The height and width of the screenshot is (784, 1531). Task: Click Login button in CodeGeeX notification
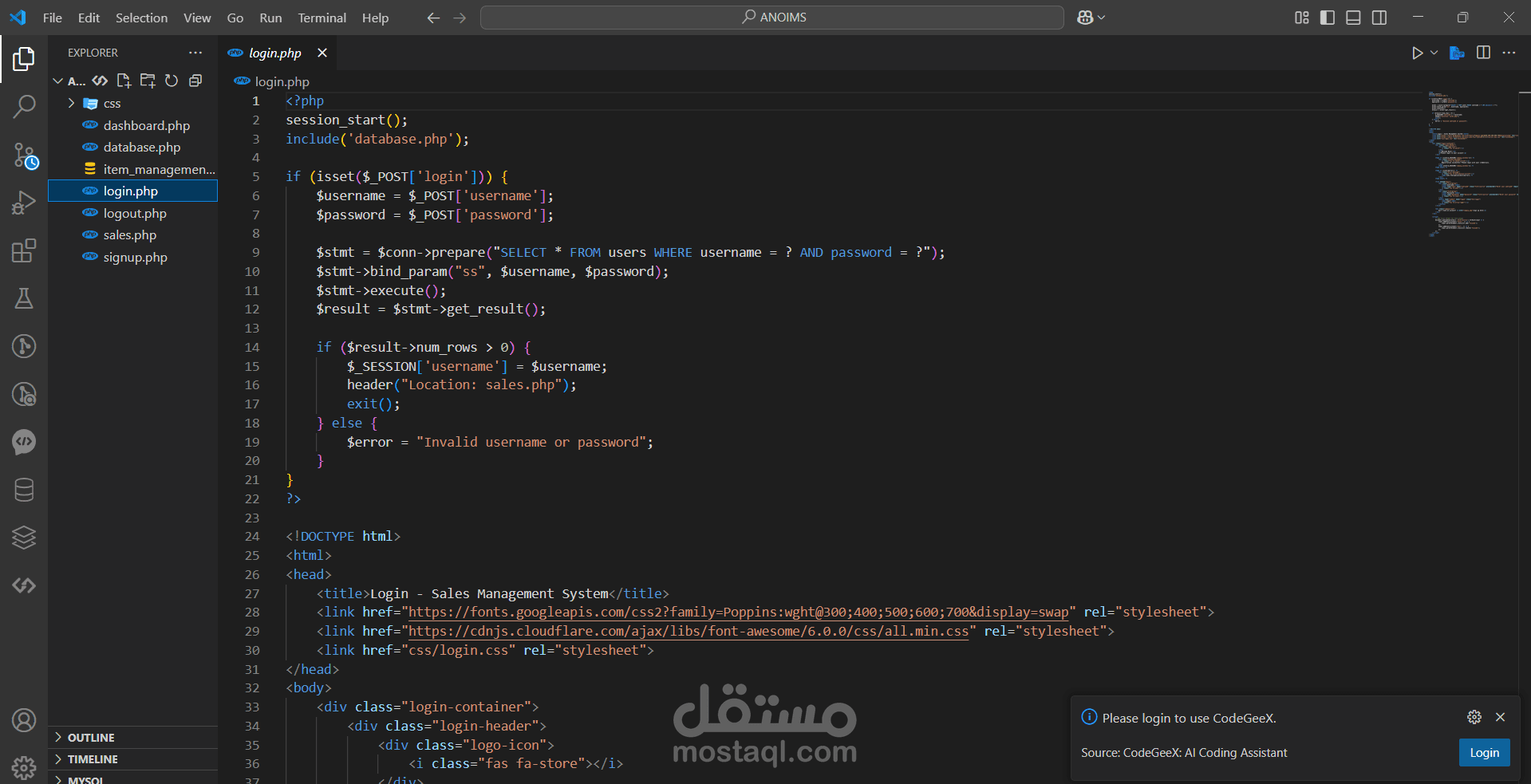point(1484,752)
